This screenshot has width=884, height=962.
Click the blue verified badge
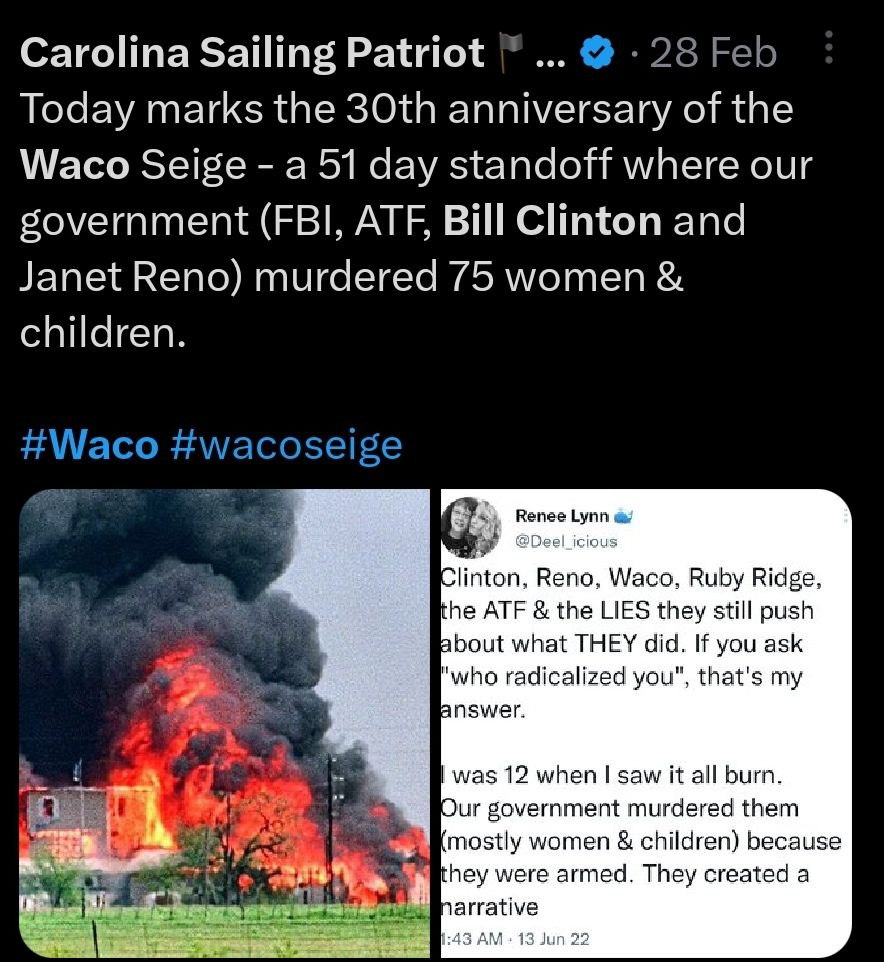[597, 54]
